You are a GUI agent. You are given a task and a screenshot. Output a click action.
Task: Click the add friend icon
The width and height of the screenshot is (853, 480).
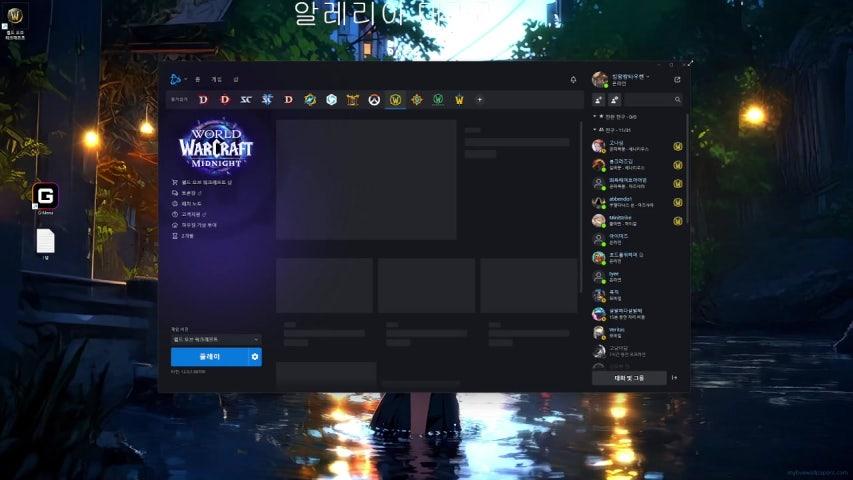[598, 100]
